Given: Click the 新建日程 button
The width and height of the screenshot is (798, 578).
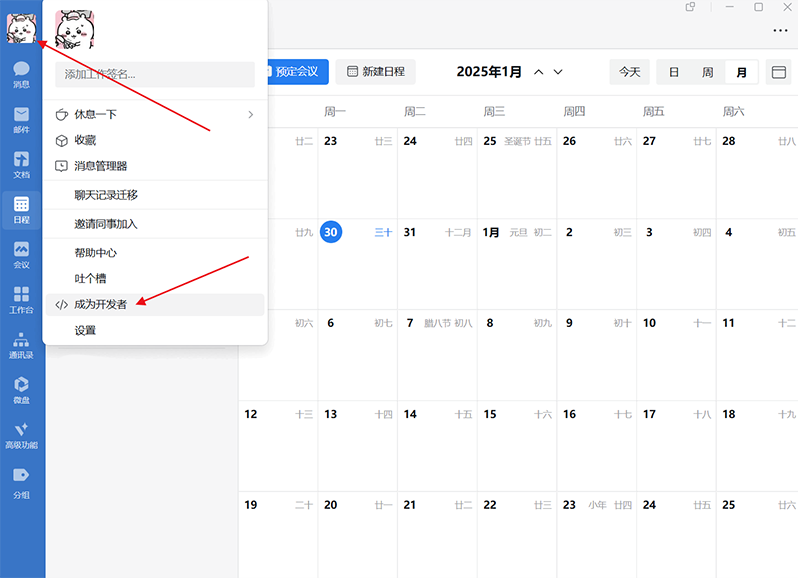Looking at the screenshot, I should (x=376, y=72).
